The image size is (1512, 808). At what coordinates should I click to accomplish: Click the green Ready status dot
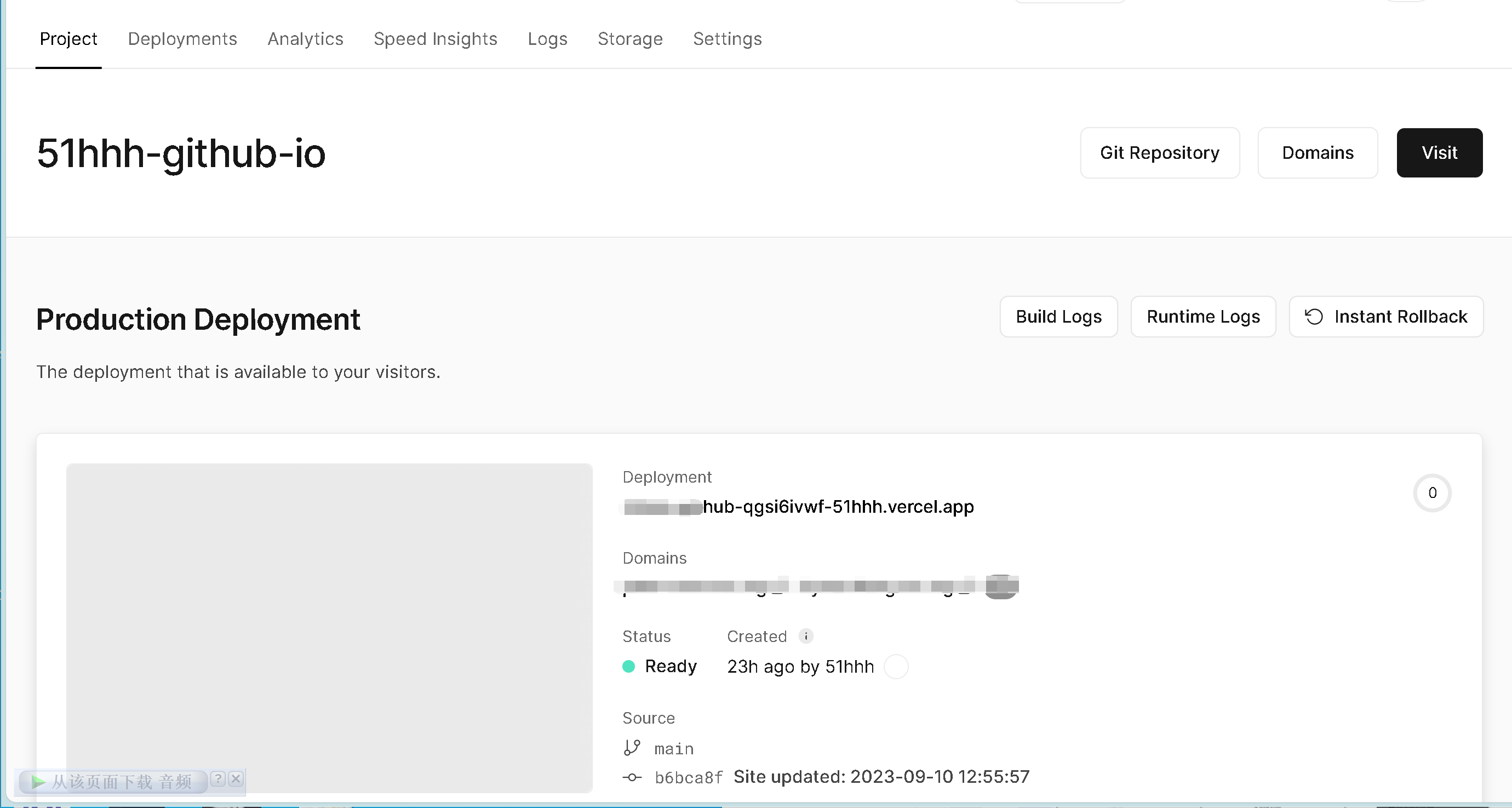click(629, 666)
